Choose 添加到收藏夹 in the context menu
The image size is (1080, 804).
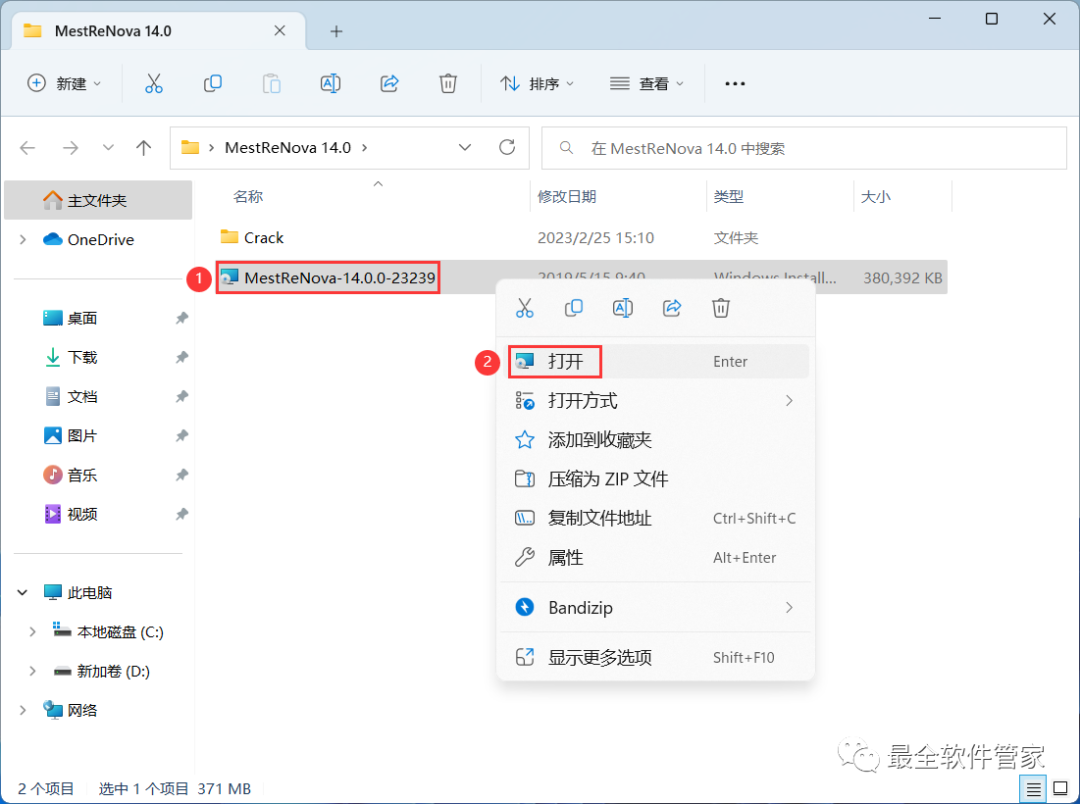pos(655,440)
